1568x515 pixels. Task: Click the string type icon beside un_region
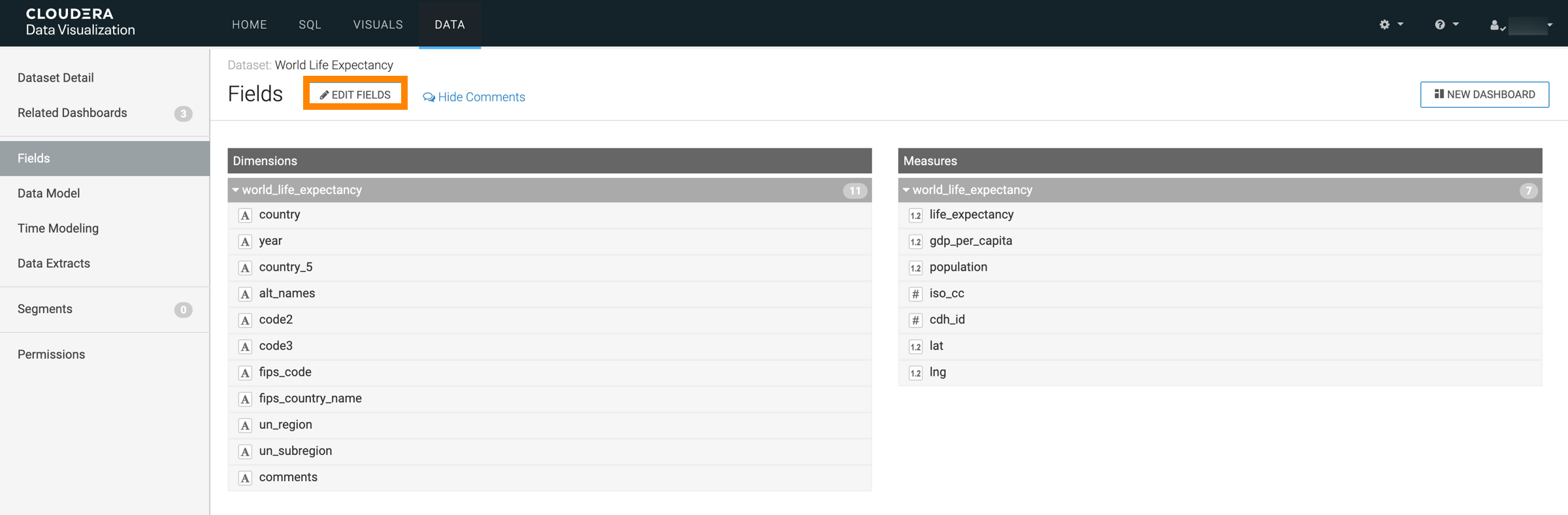245,425
